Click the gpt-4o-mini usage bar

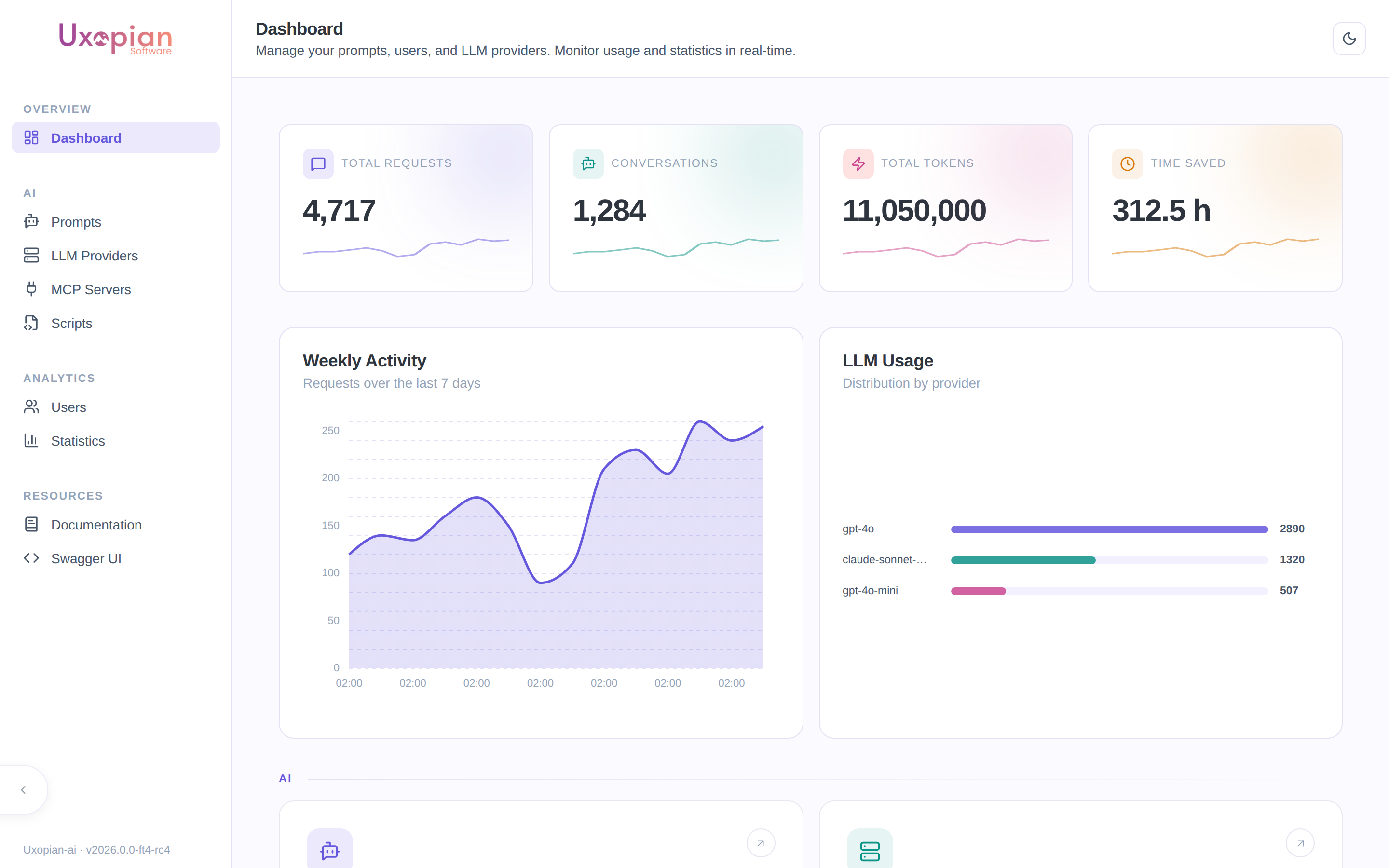(1109, 591)
